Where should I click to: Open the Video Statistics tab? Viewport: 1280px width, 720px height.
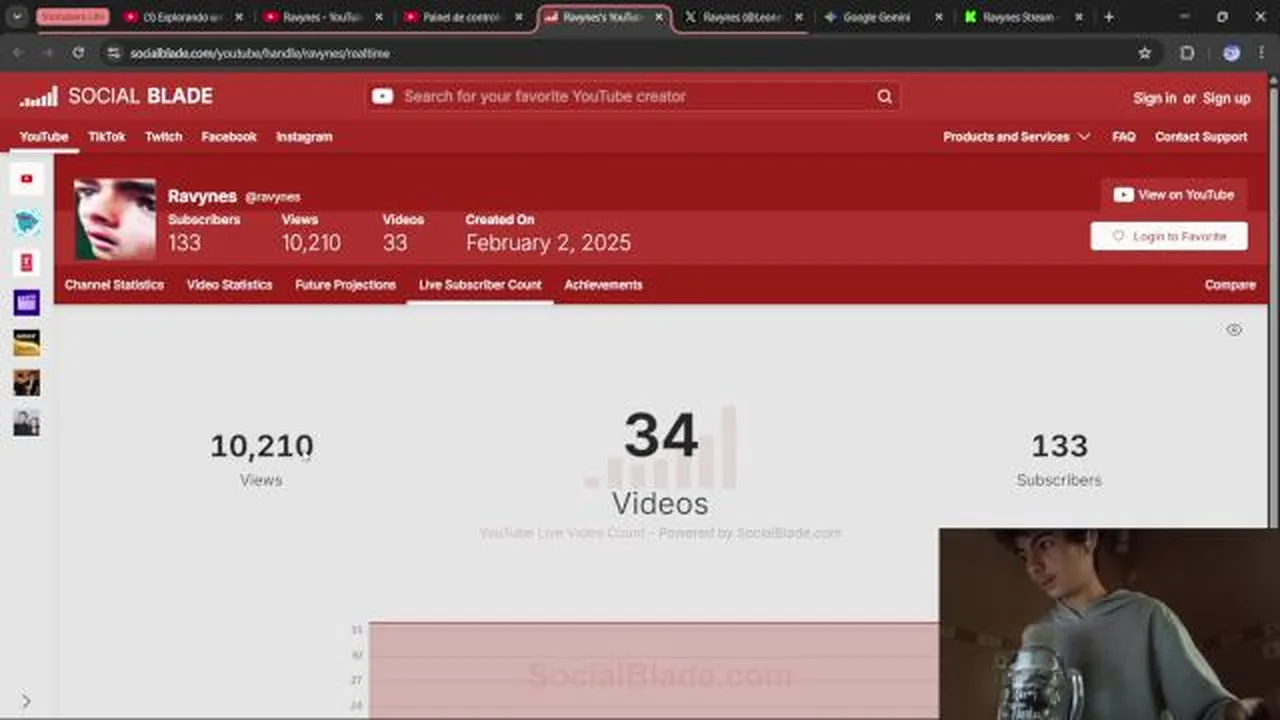click(229, 285)
